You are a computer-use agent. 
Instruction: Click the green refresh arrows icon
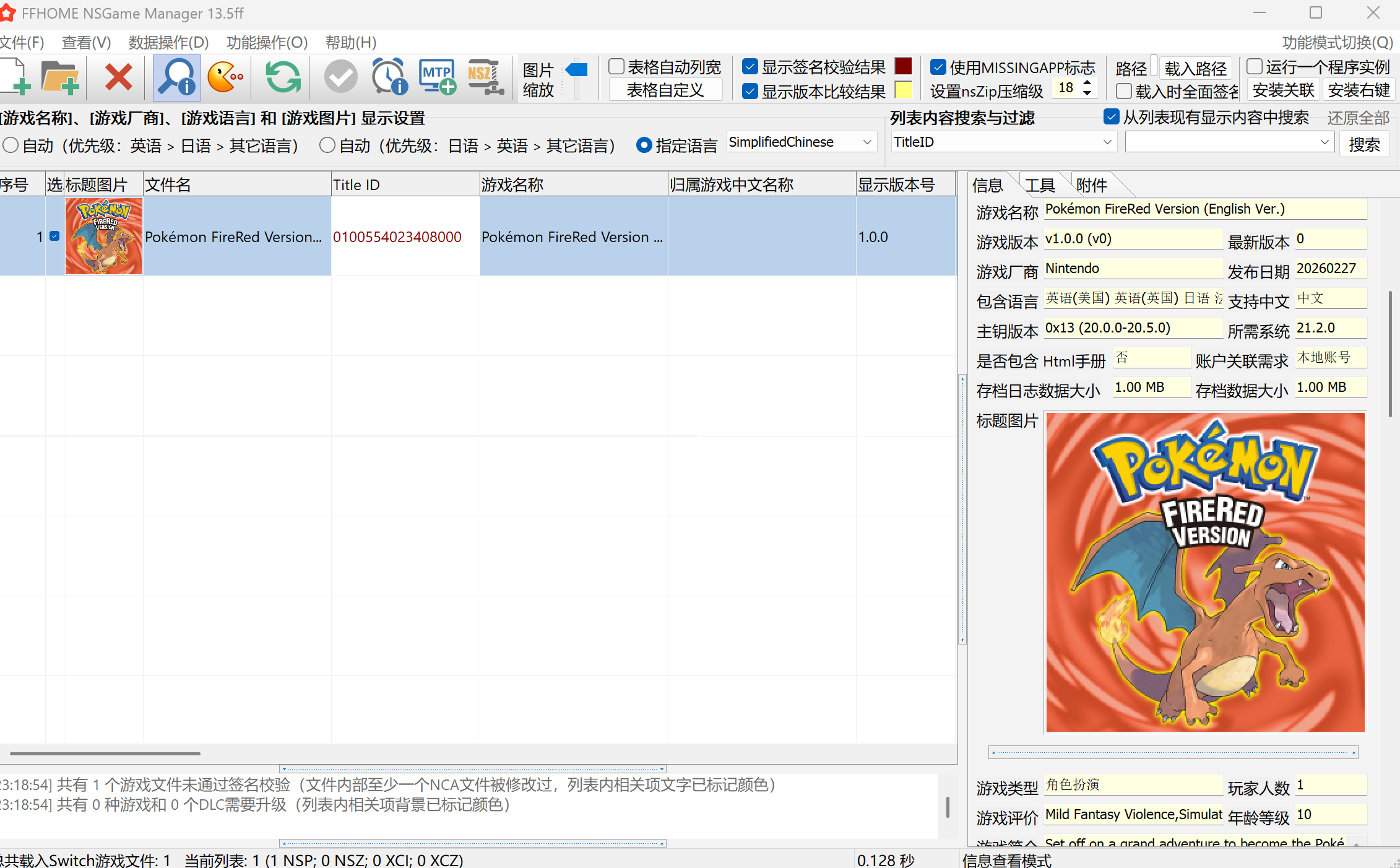tap(283, 77)
